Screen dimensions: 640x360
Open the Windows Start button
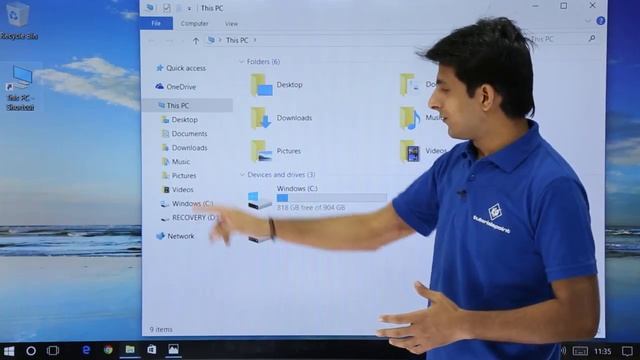pos(9,351)
